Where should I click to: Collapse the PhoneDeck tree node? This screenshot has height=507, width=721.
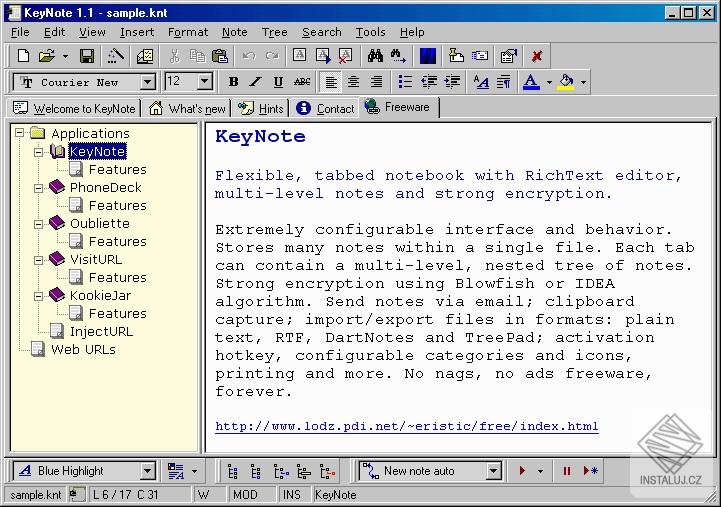pos(38,188)
